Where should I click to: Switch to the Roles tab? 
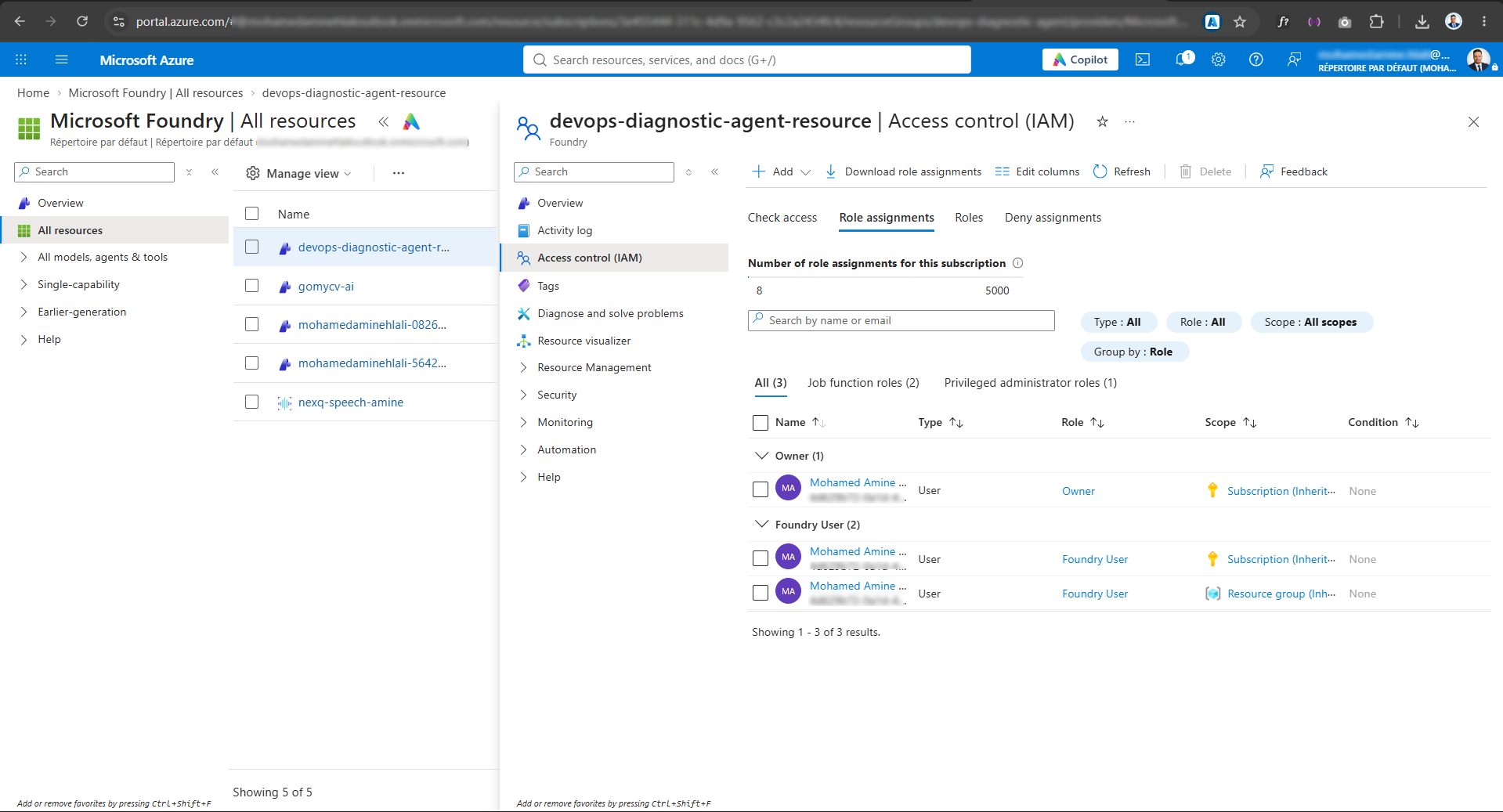click(969, 218)
